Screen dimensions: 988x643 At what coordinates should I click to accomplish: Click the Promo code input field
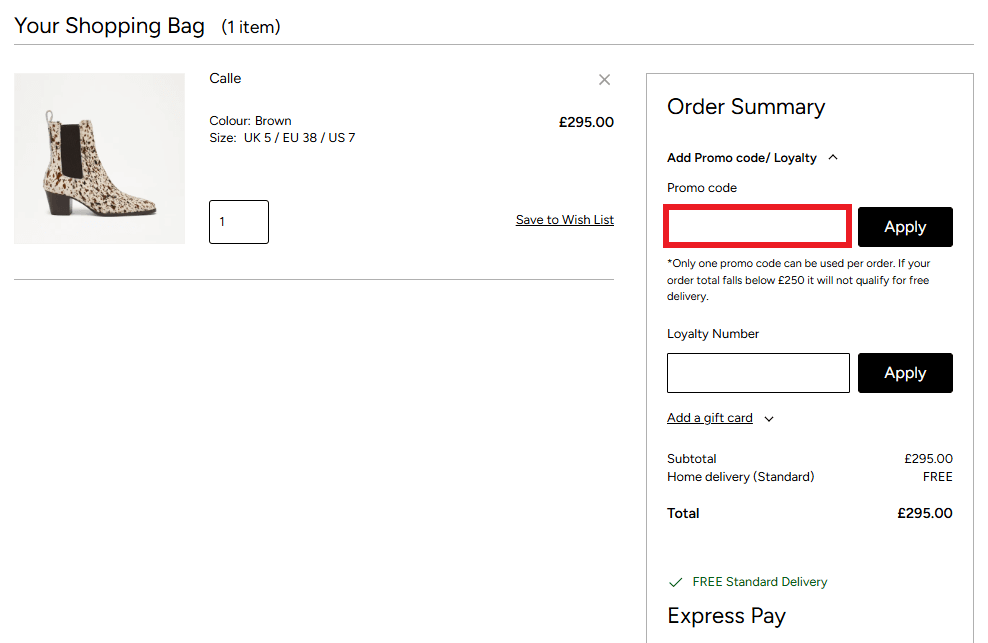click(757, 226)
